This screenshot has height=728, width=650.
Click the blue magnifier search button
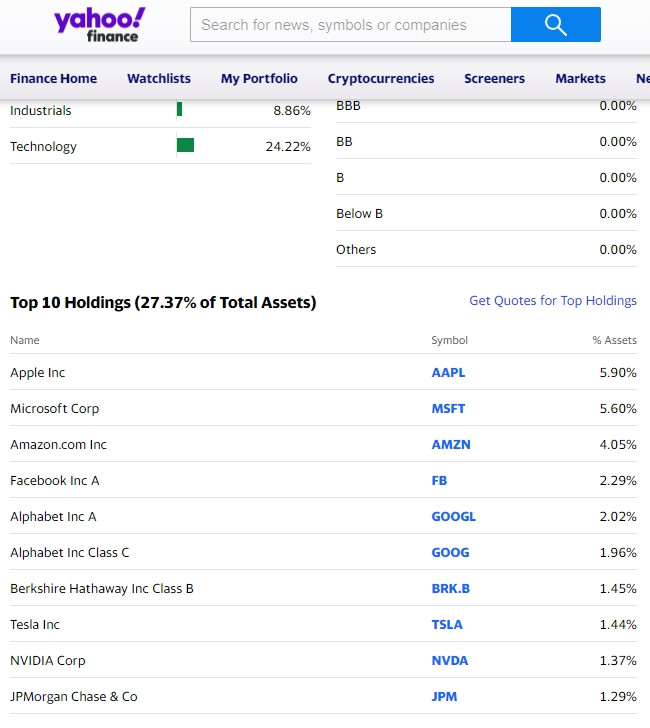tap(556, 25)
